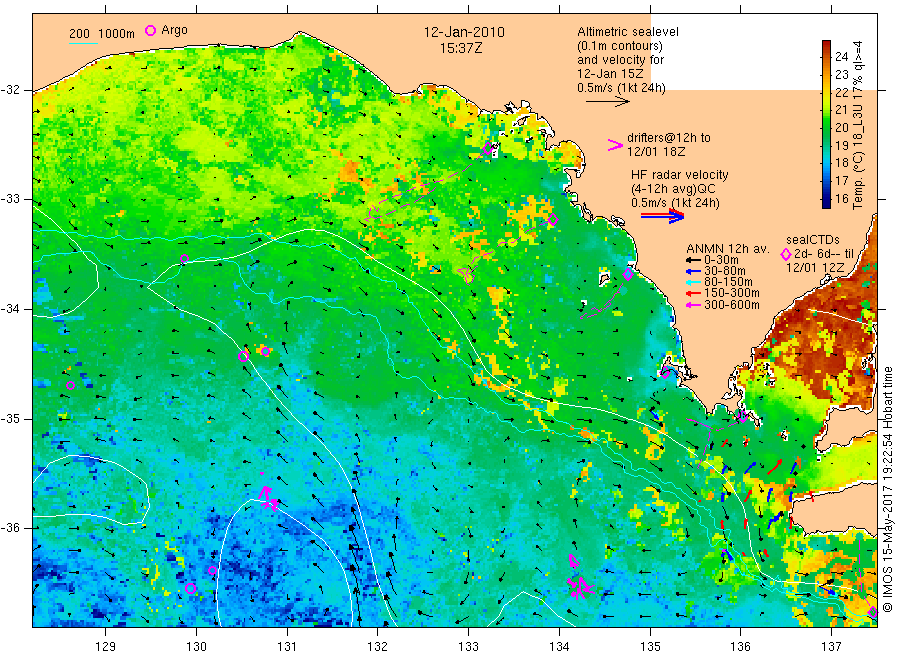900x660 pixels.
Task: Click the dark blue 16°C colorbar bottom
Action: [827, 201]
